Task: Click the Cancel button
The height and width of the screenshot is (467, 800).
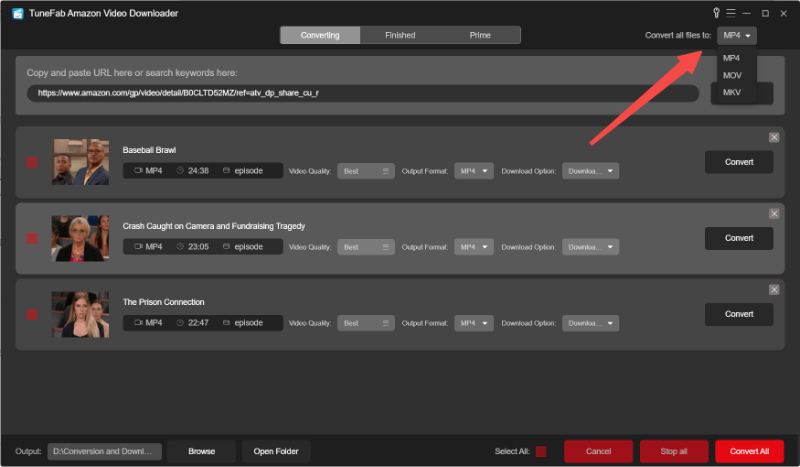Action: [x=598, y=451]
